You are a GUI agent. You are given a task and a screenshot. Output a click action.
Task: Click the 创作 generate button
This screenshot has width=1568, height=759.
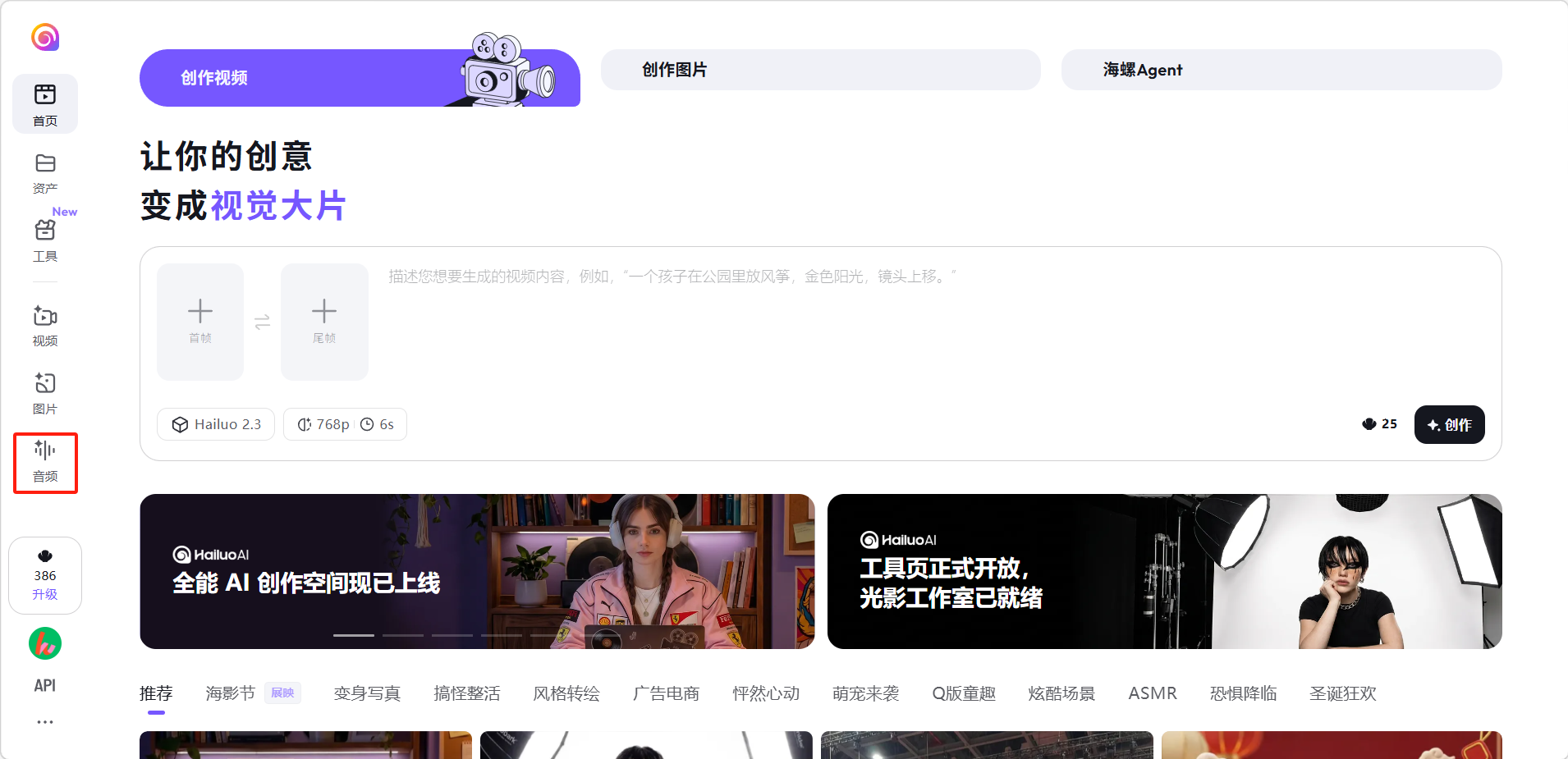[1449, 425]
